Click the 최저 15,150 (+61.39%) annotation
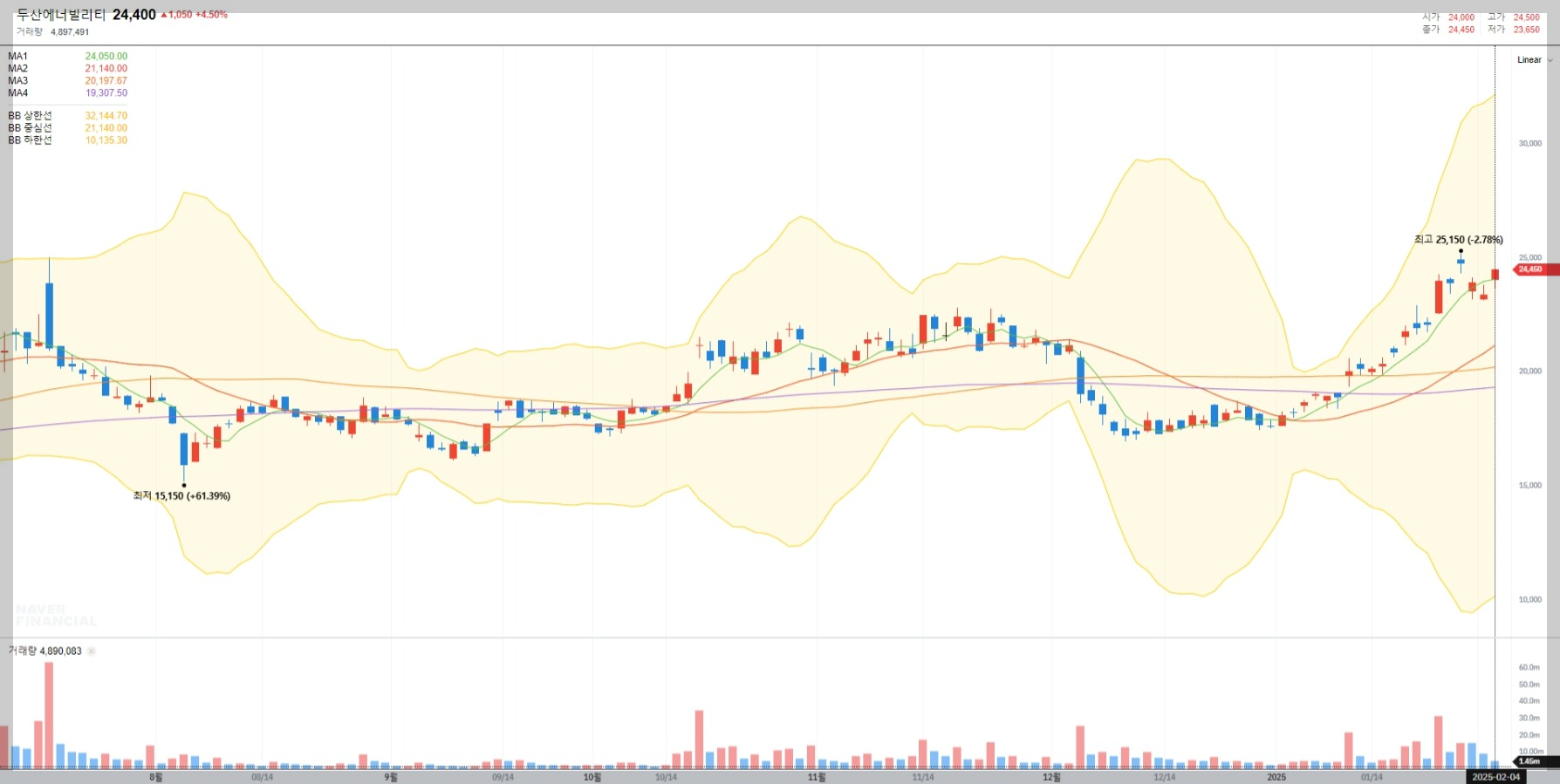 pos(181,496)
